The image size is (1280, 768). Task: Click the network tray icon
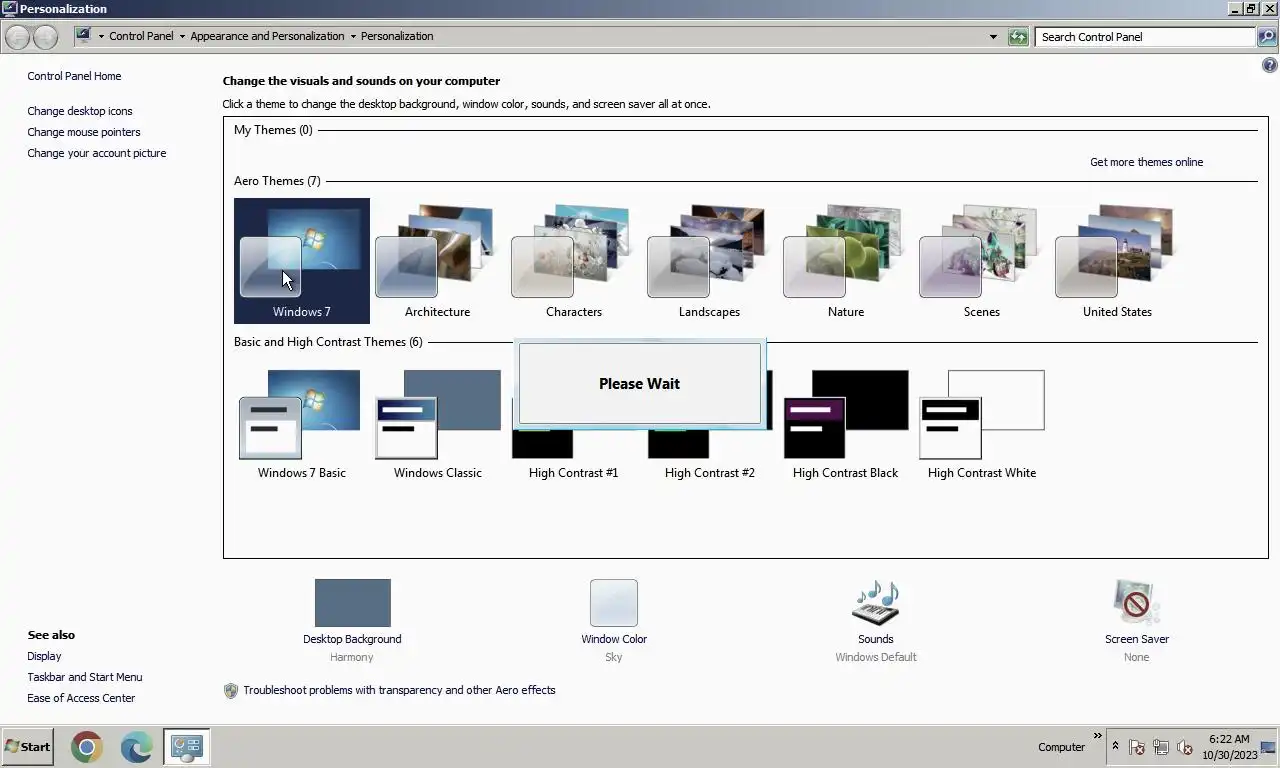click(x=1161, y=747)
